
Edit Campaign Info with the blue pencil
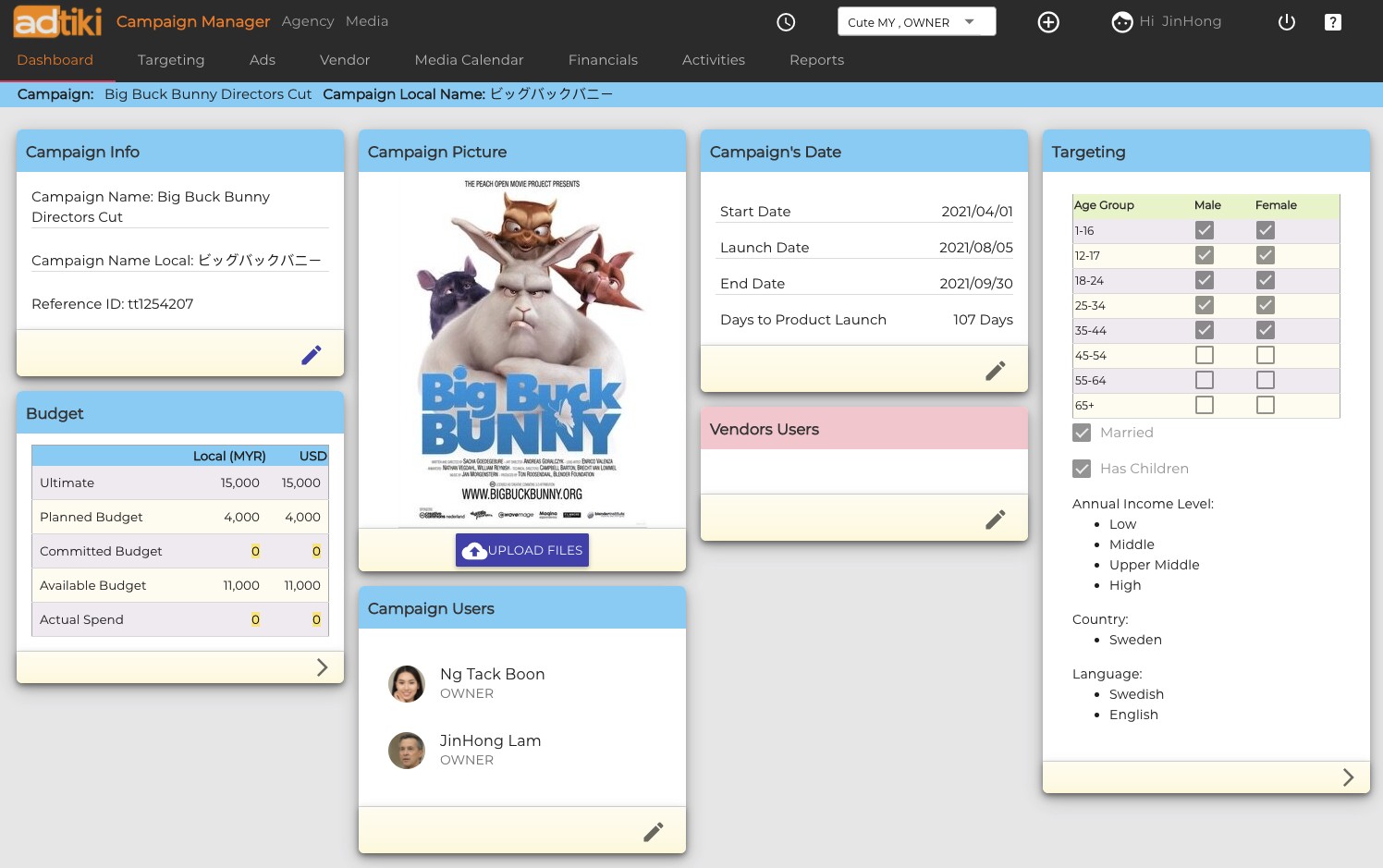pyautogui.click(x=312, y=355)
